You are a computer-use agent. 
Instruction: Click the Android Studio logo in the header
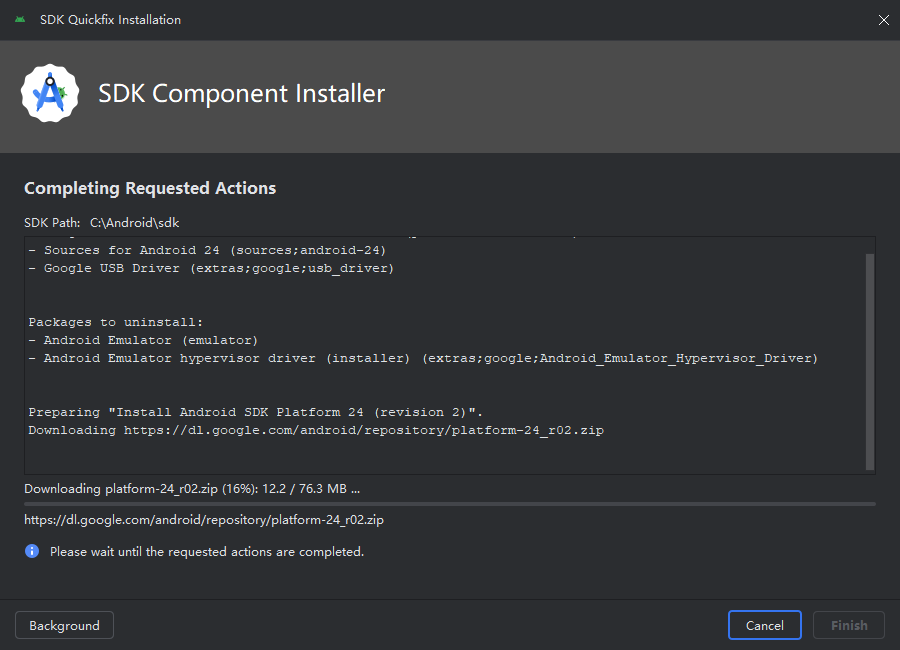[50, 93]
